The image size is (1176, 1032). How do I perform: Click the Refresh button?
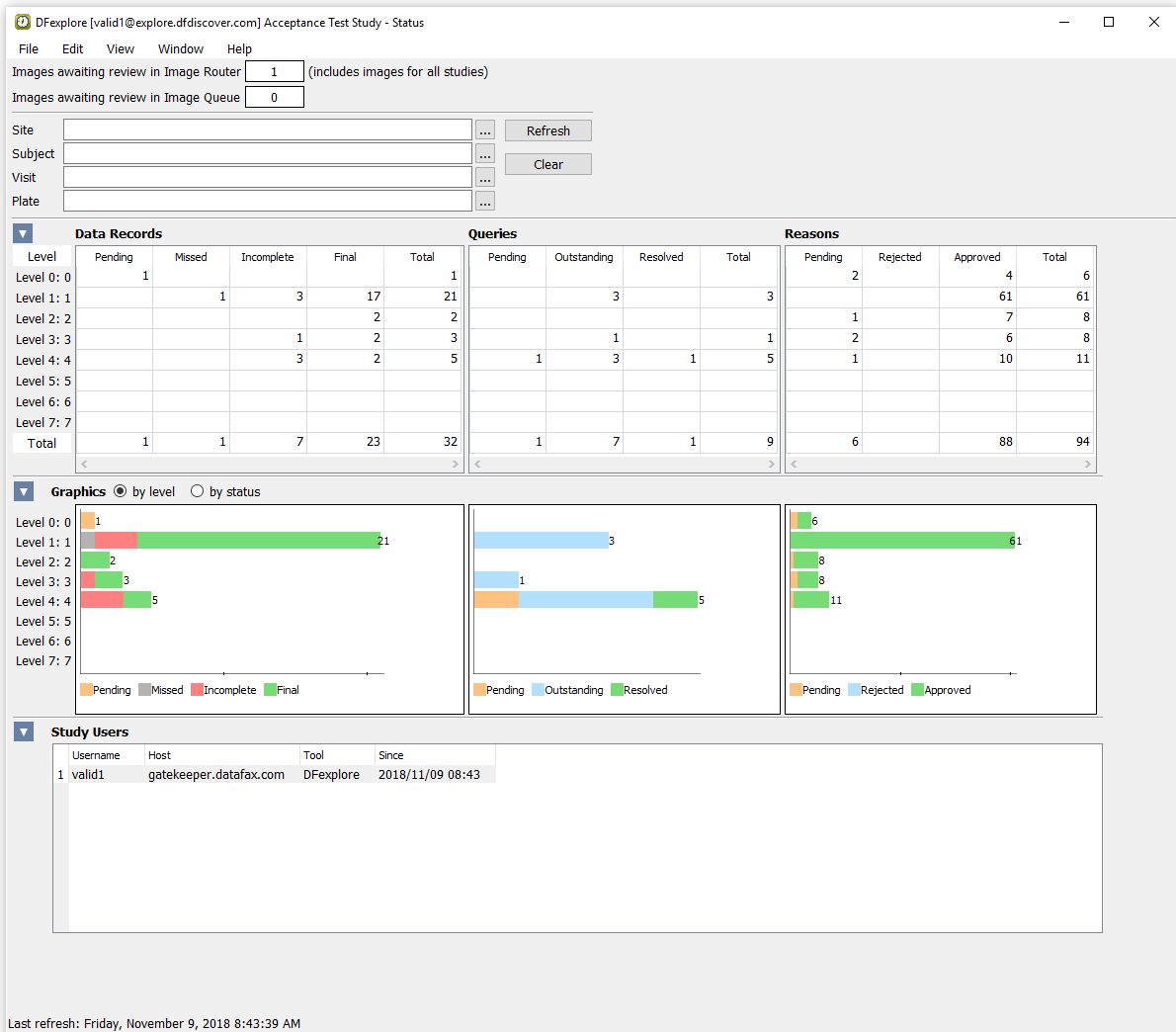coord(547,130)
